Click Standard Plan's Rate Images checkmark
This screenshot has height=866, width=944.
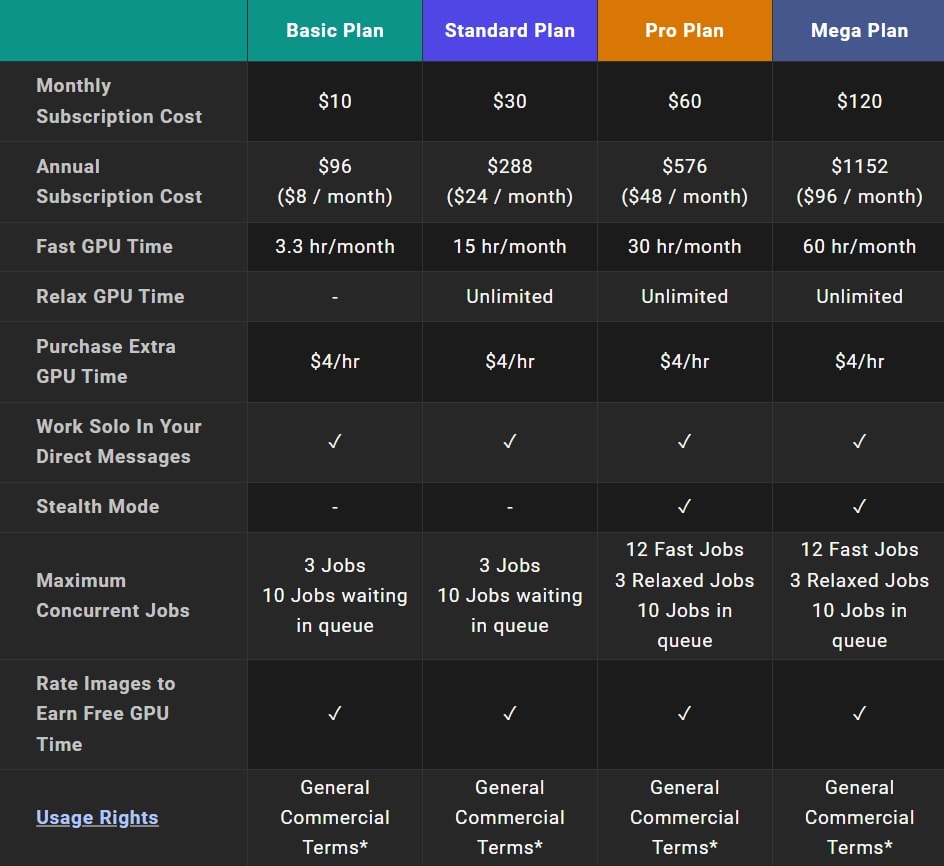[x=510, y=714]
